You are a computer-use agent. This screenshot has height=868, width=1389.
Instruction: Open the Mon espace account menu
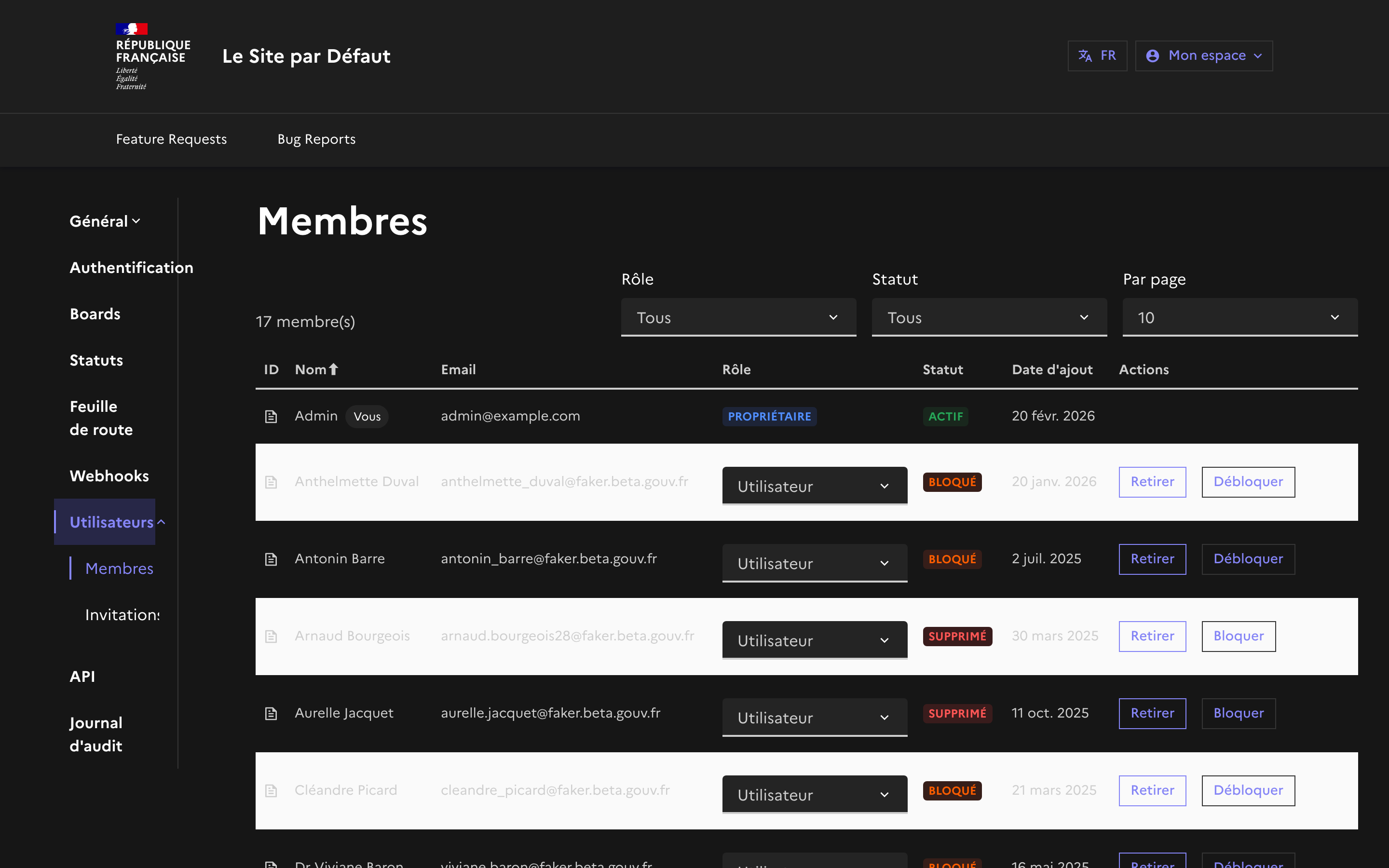[x=1204, y=55]
